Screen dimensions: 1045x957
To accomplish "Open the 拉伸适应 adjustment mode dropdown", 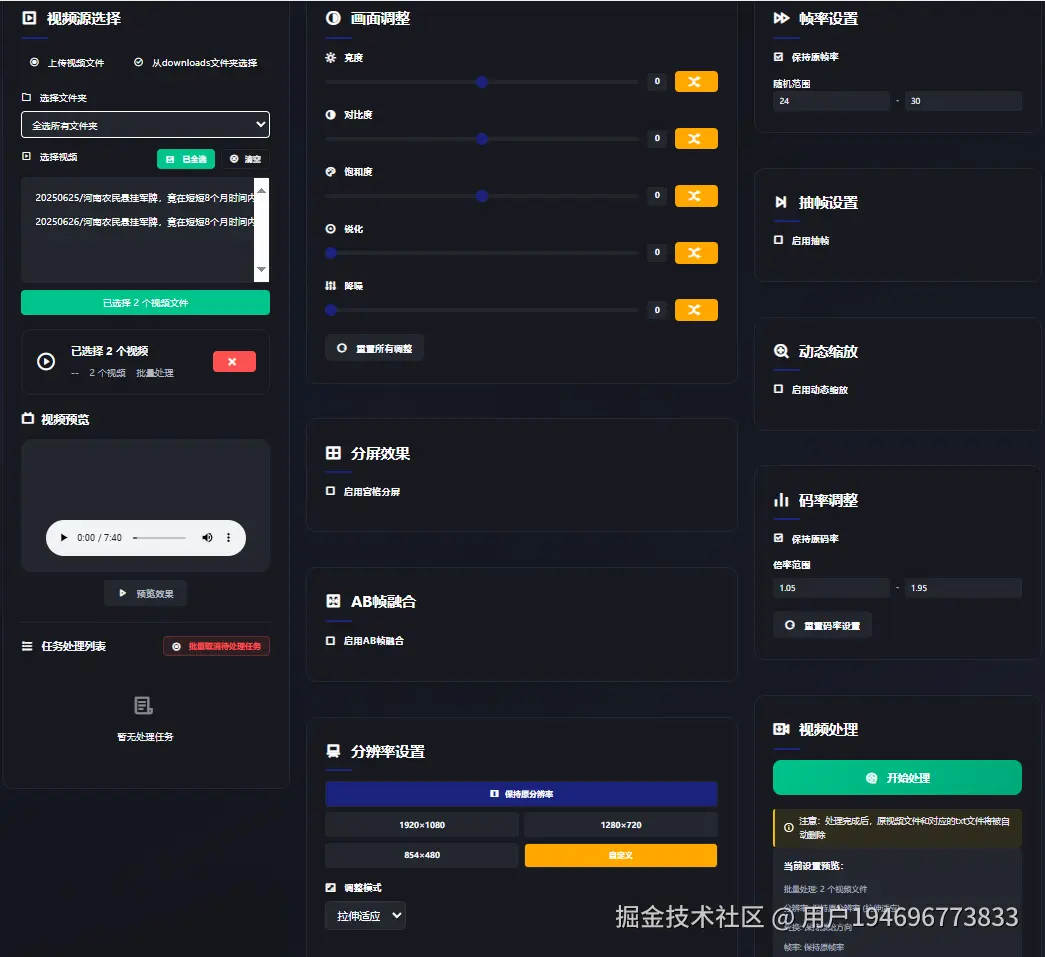I will point(365,914).
